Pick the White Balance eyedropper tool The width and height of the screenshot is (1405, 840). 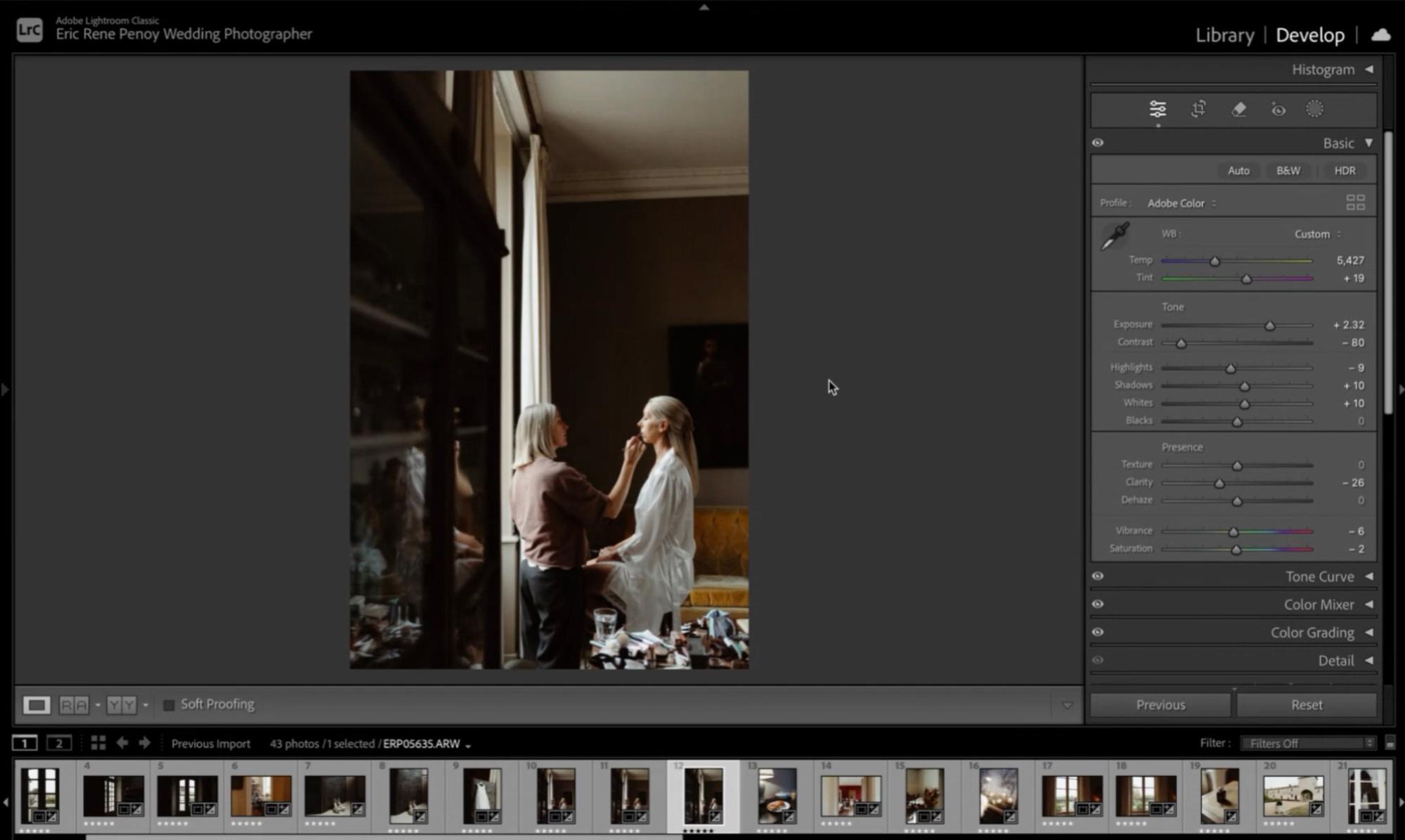[x=1115, y=236]
